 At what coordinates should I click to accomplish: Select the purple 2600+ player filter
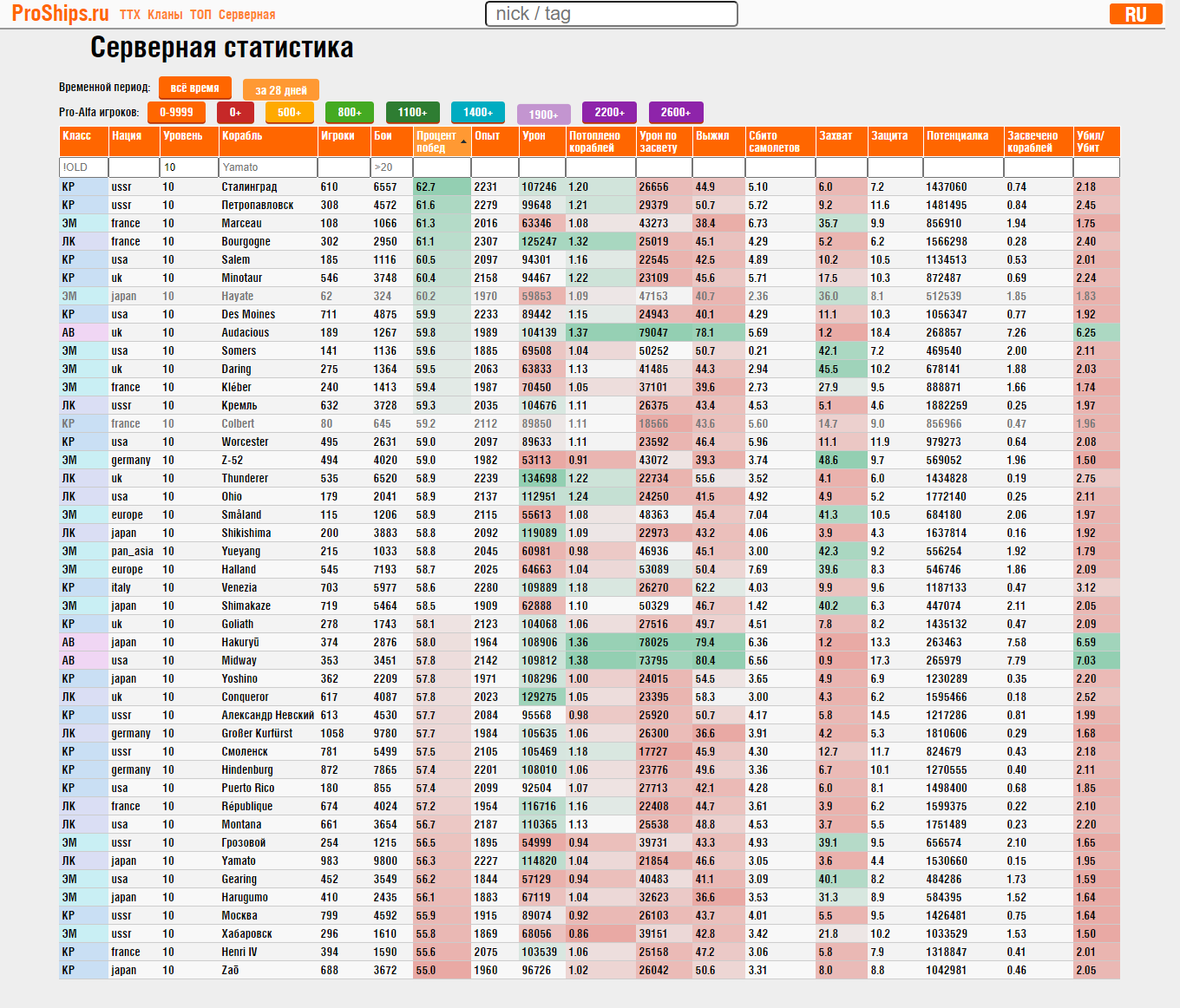pos(675,112)
